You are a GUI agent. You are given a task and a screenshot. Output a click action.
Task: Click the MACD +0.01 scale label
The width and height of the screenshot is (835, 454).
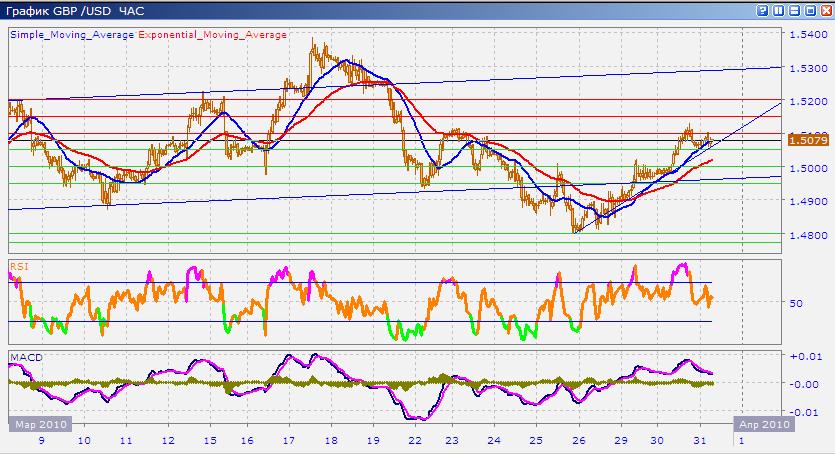coord(805,357)
